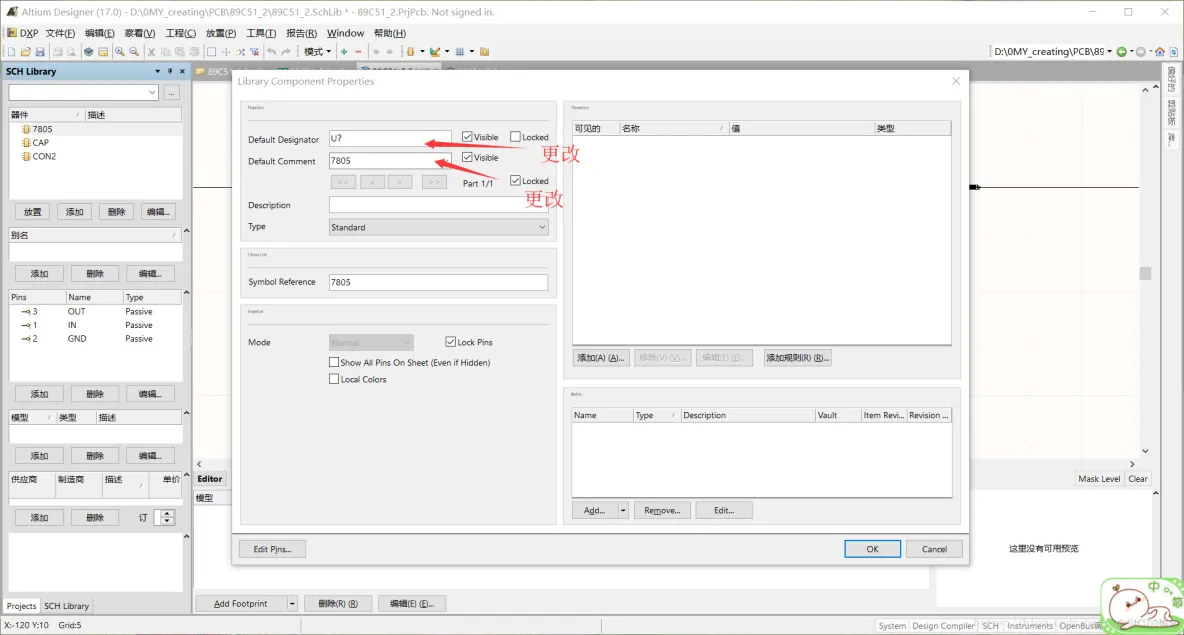The height and width of the screenshot is (635, 1184).
Task: Click the Cancel dialog button
Action: [934, 549]
